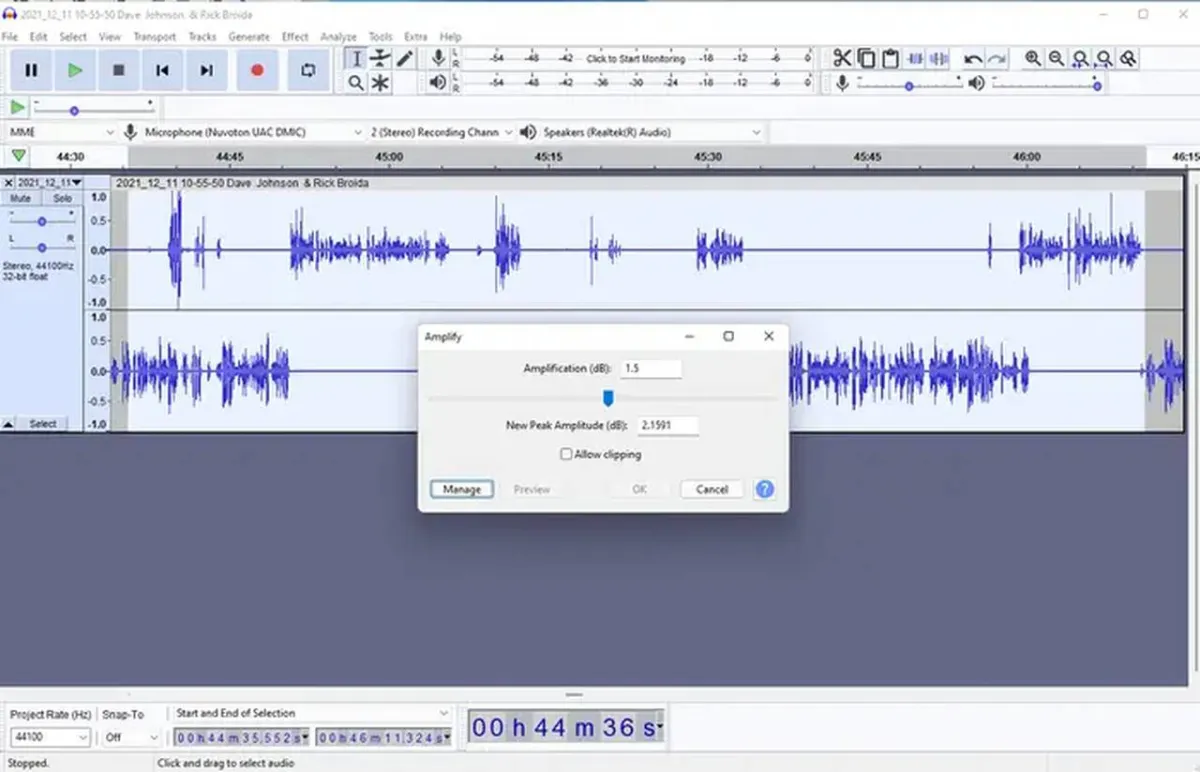1200x772 pixels.
Task: Cancel the Amplify dialog
Action: pos(711,489)
